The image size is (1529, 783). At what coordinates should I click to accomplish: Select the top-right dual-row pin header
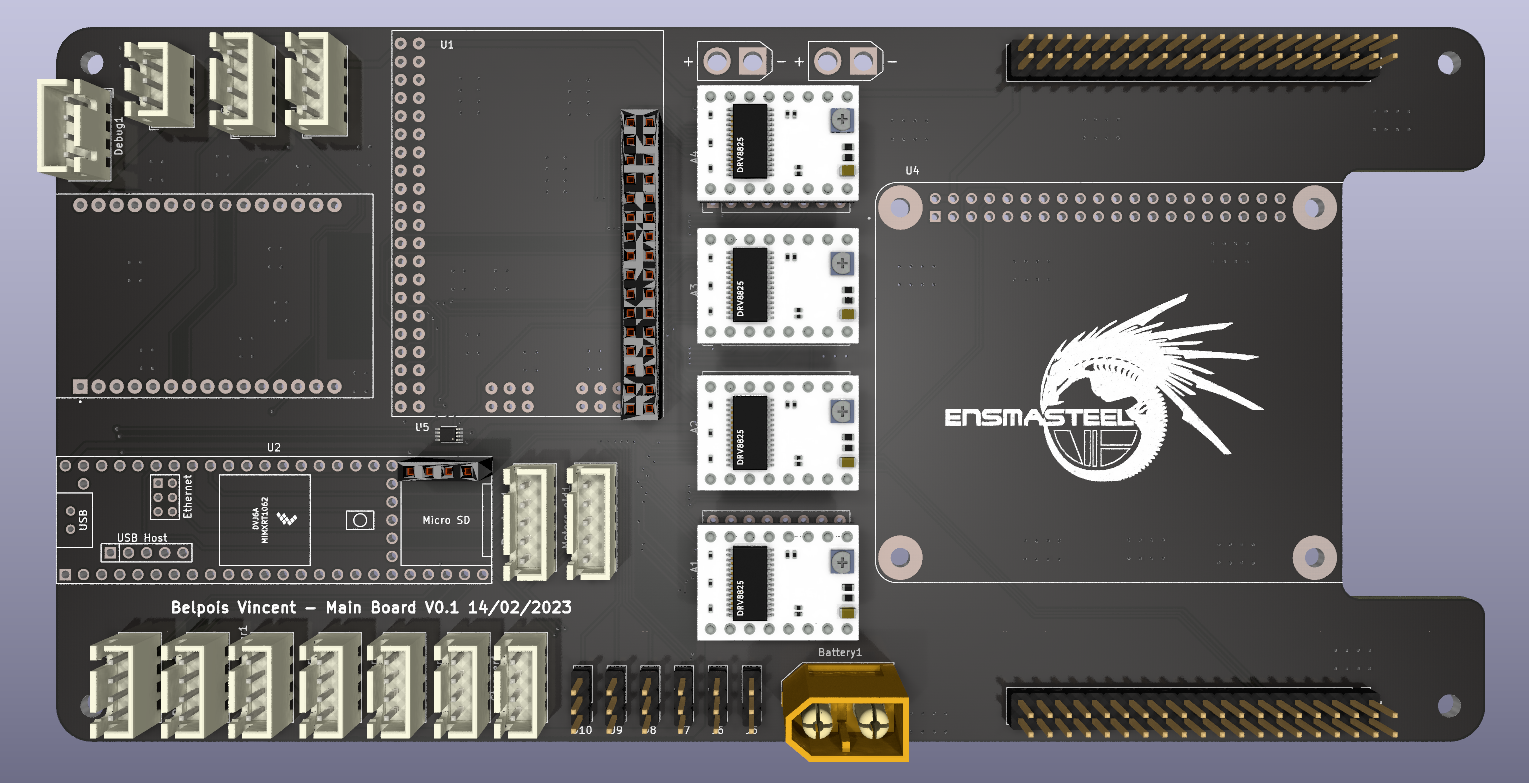click(x=1202, y=58)
